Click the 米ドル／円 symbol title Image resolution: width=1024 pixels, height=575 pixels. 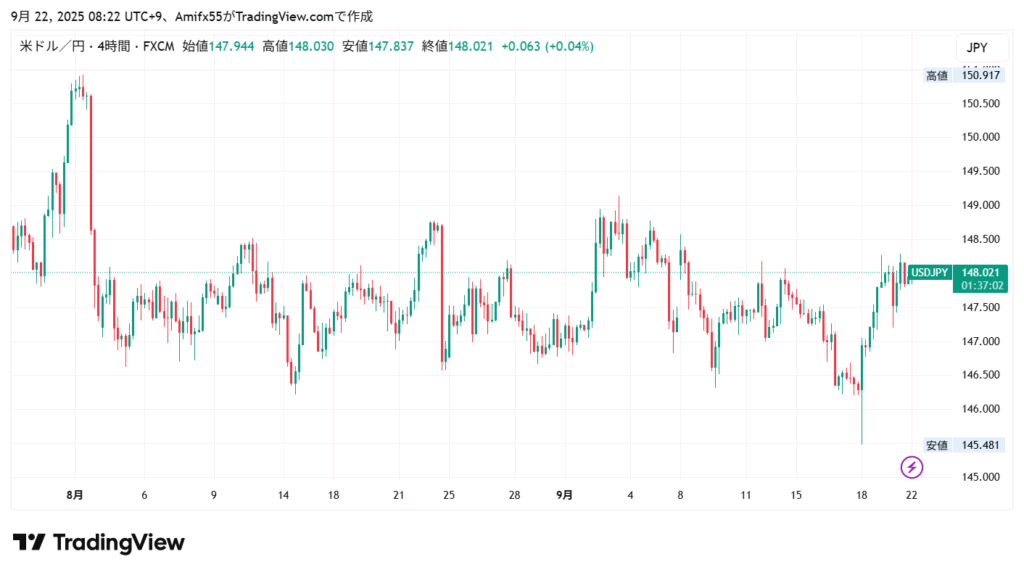pos(51,46)
